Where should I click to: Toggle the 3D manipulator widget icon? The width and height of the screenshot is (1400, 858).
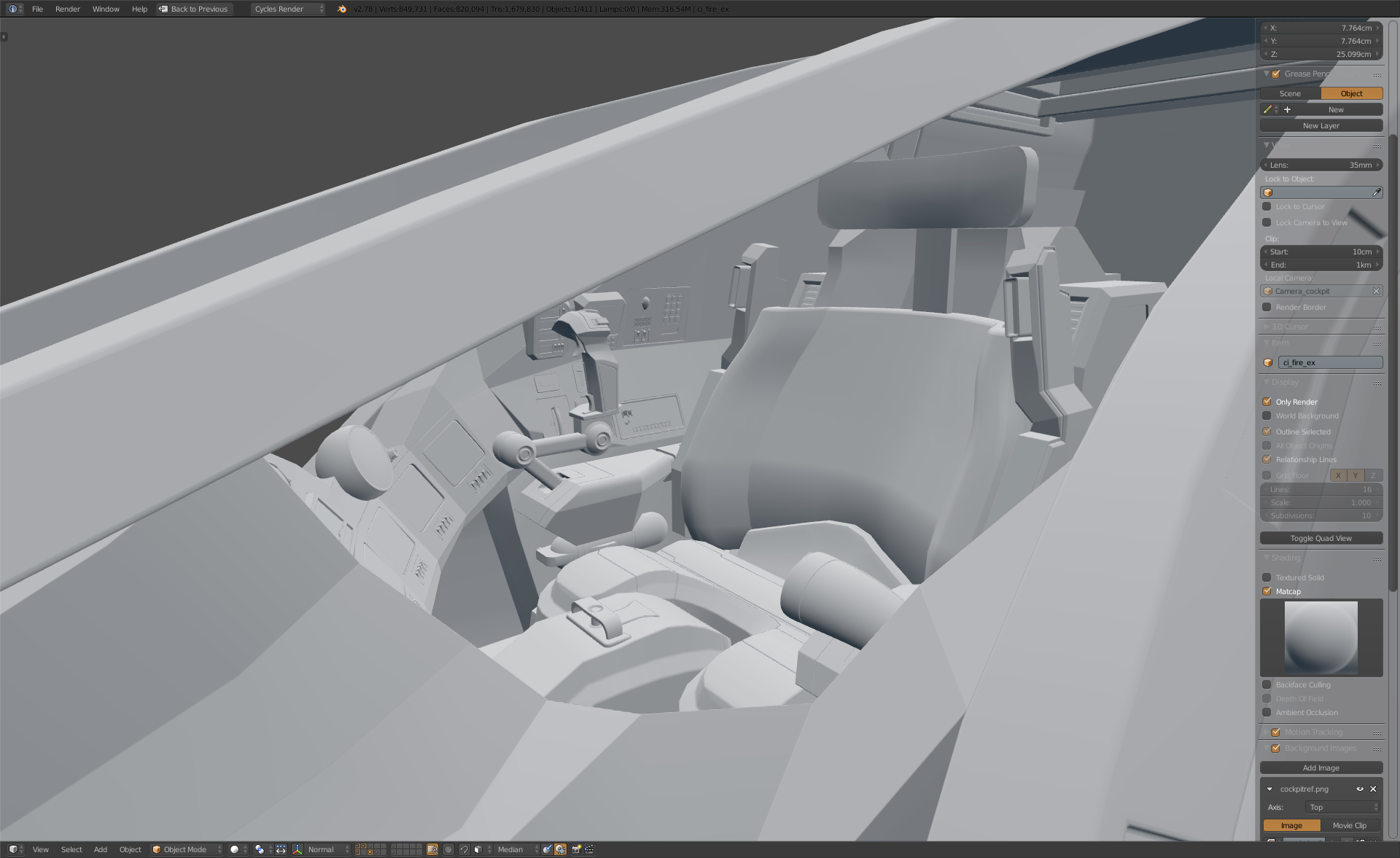[x=297, y=849]
